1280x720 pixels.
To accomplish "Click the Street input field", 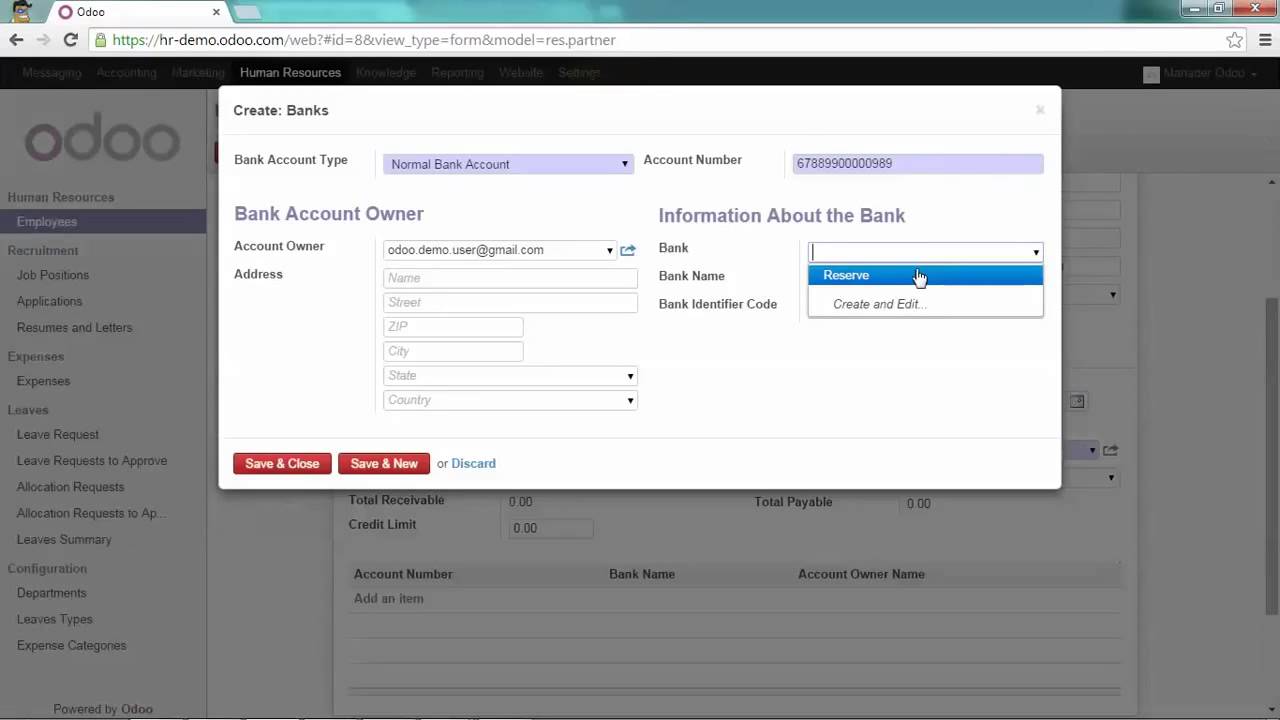I will coord(510,302).
